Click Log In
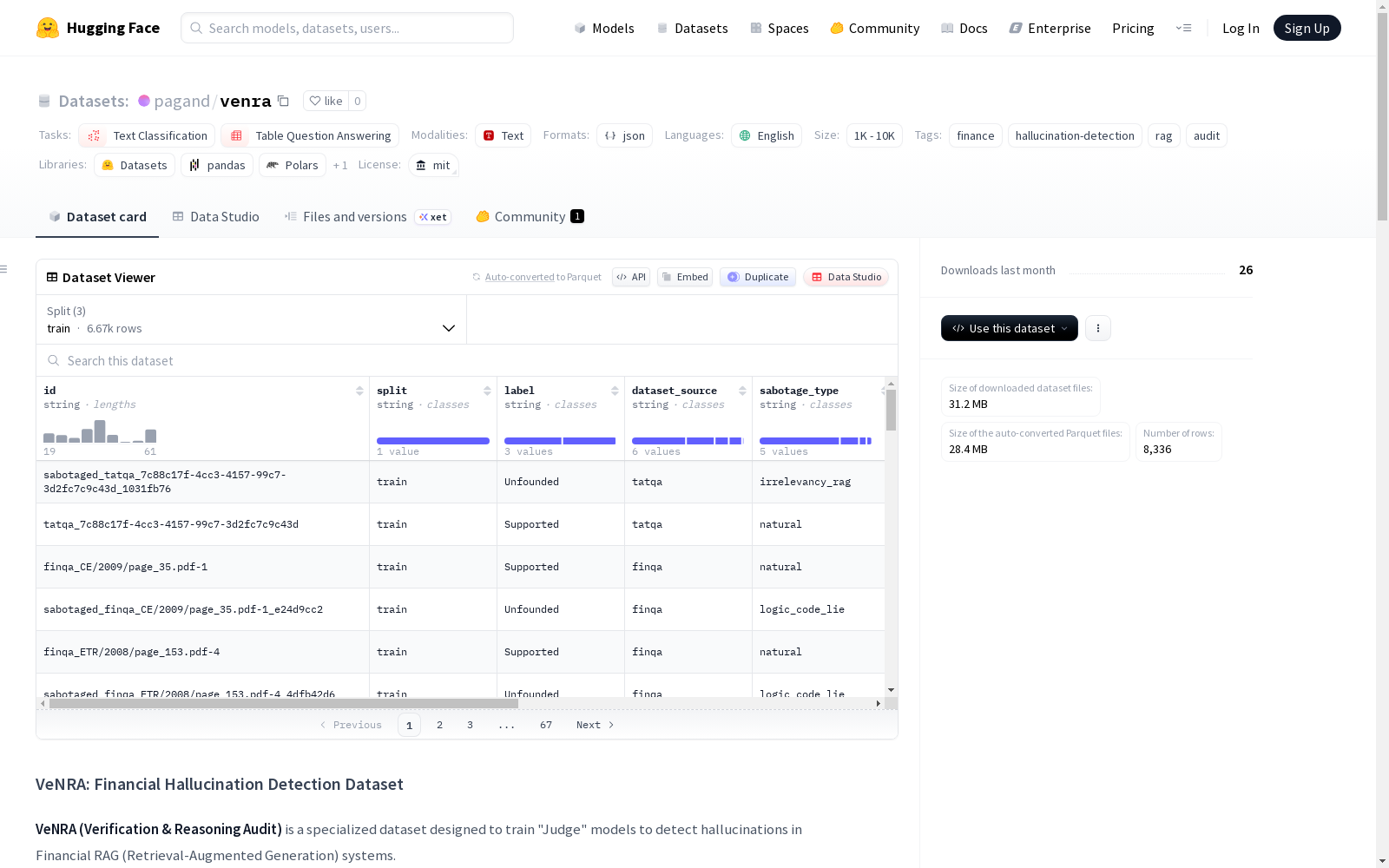The height and width of the screenshot is (868, 1389). pos(1241,28)
